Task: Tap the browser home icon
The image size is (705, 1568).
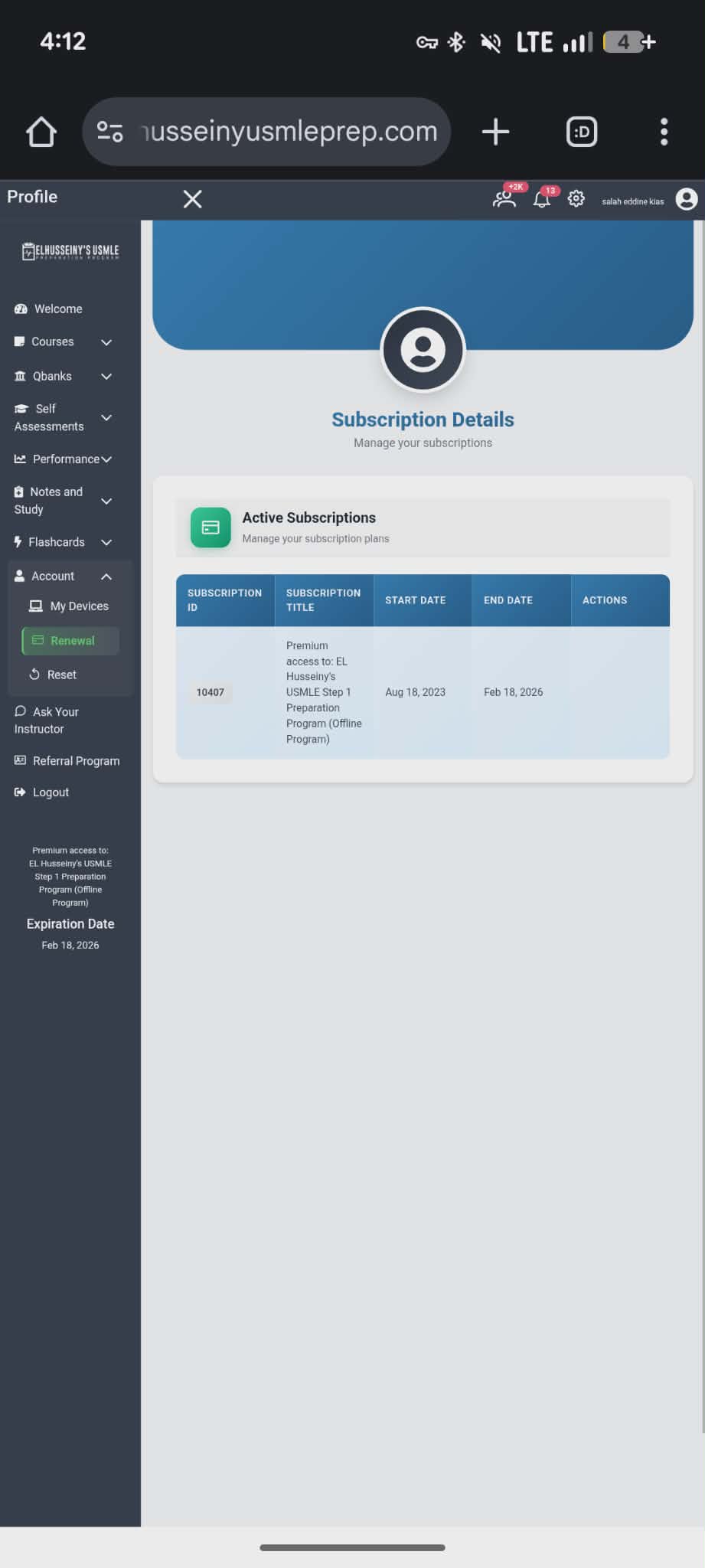Action: [x=41, y=132]
